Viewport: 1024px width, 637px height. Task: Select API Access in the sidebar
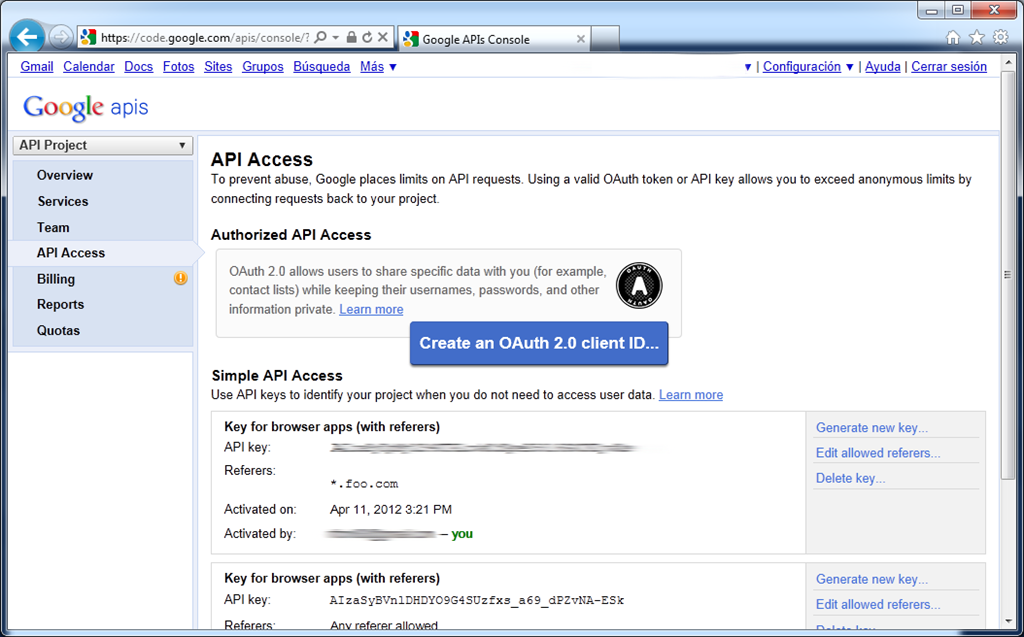click(71, 253)
